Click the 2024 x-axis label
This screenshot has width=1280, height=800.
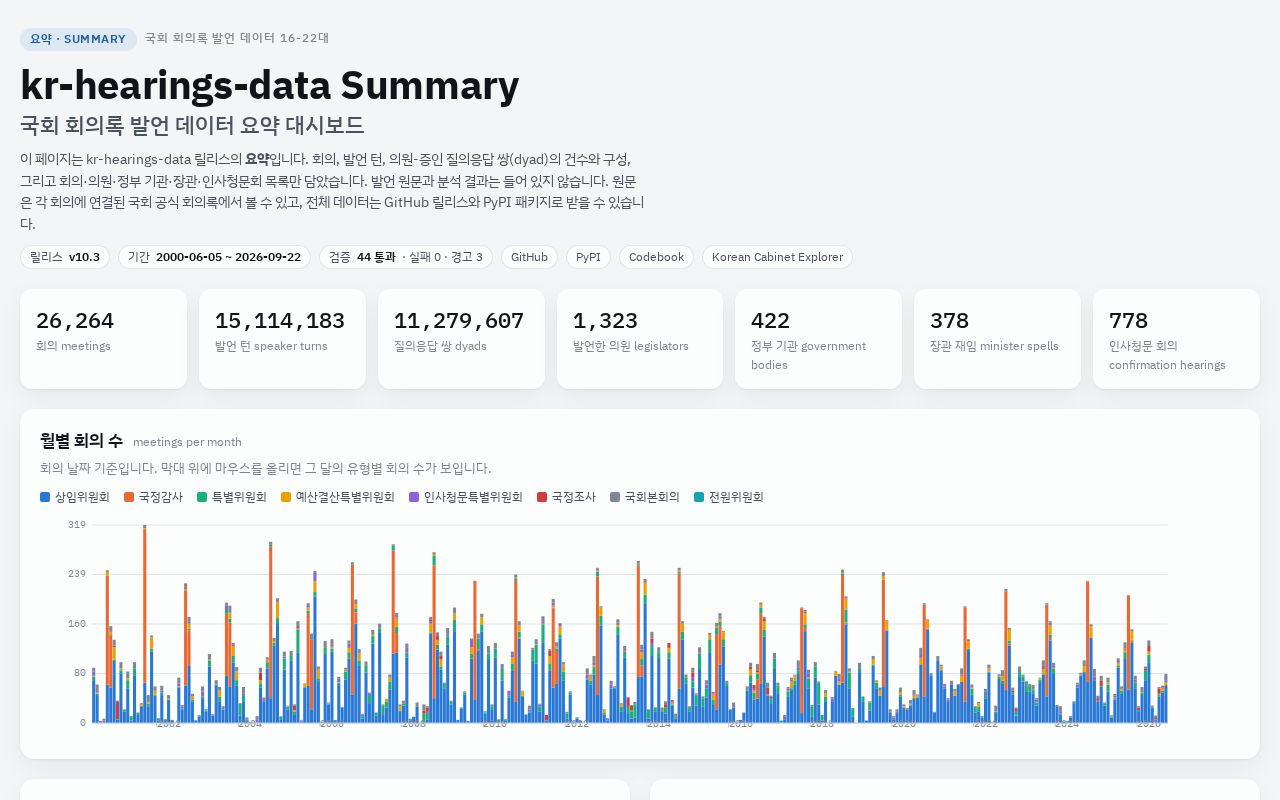pyautogui.click(x=1067, y=724)
